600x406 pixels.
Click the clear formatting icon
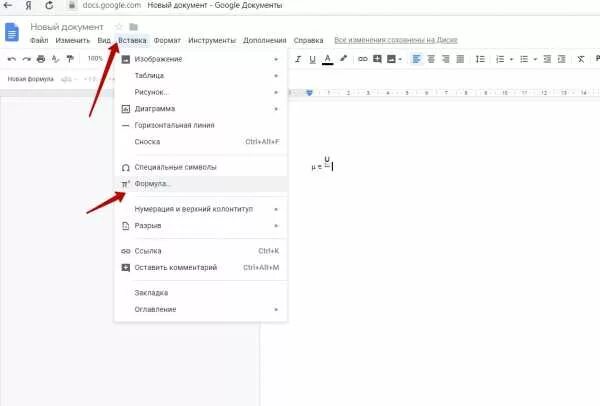pos(581,59)
